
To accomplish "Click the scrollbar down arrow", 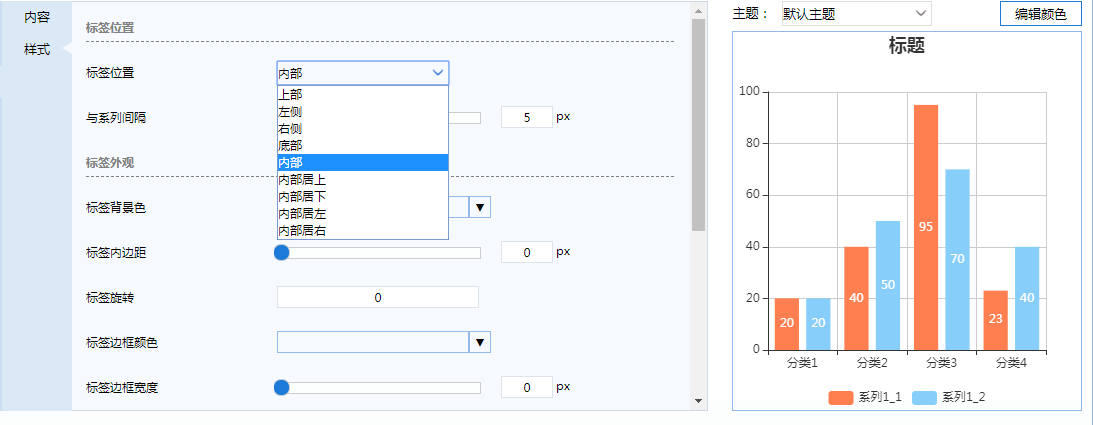I will click(x=698, y=400).
